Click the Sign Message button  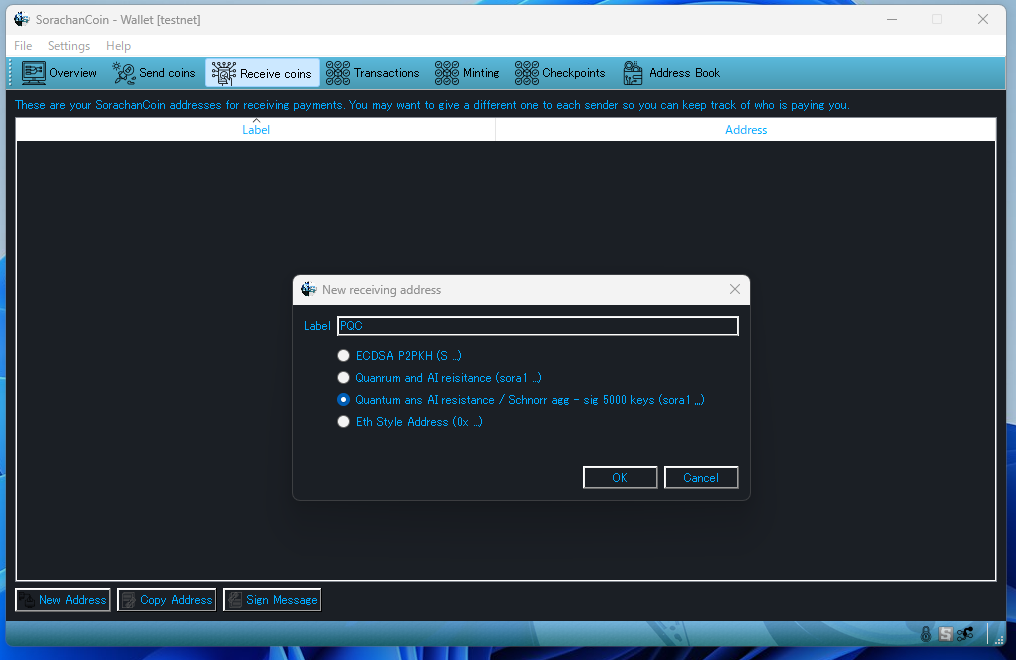point(272,600)
